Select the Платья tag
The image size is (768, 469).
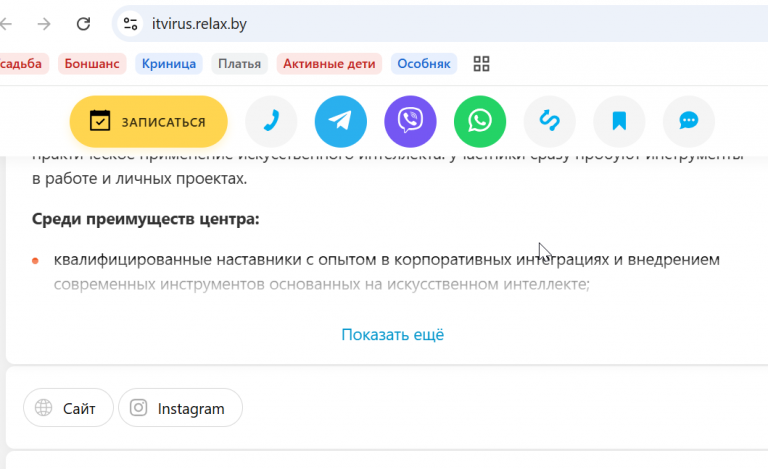240,64
